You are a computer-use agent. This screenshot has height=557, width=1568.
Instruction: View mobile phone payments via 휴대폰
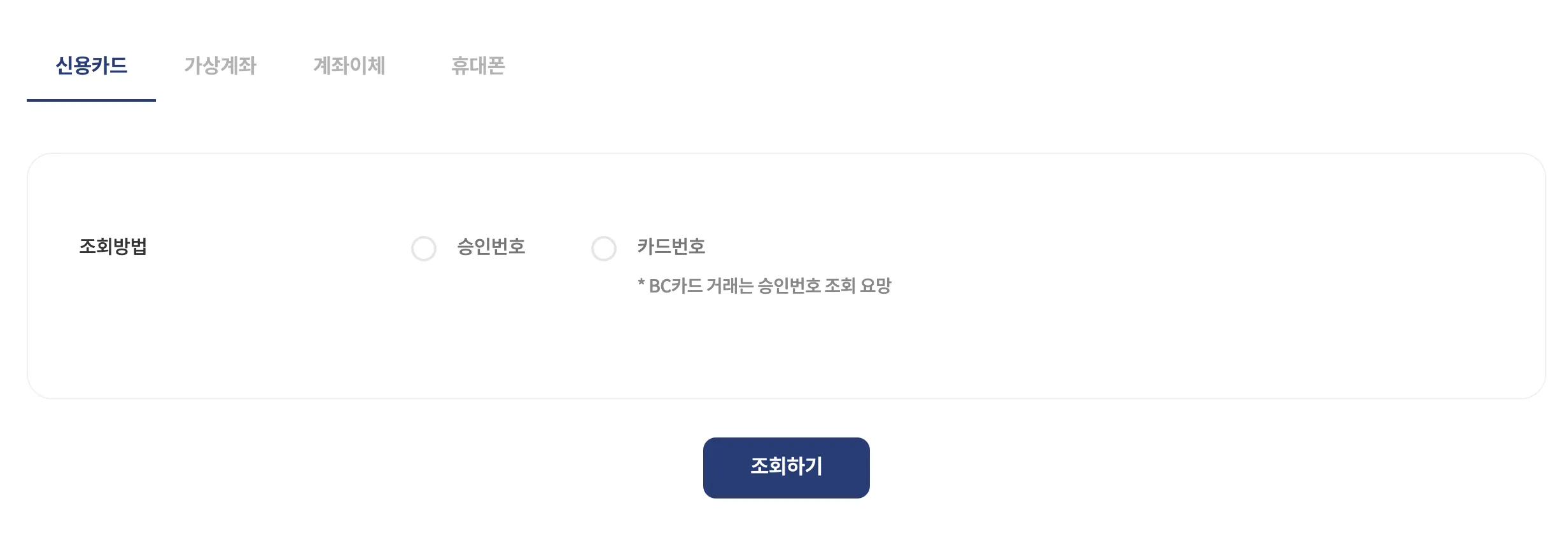[x=478, y=65]
